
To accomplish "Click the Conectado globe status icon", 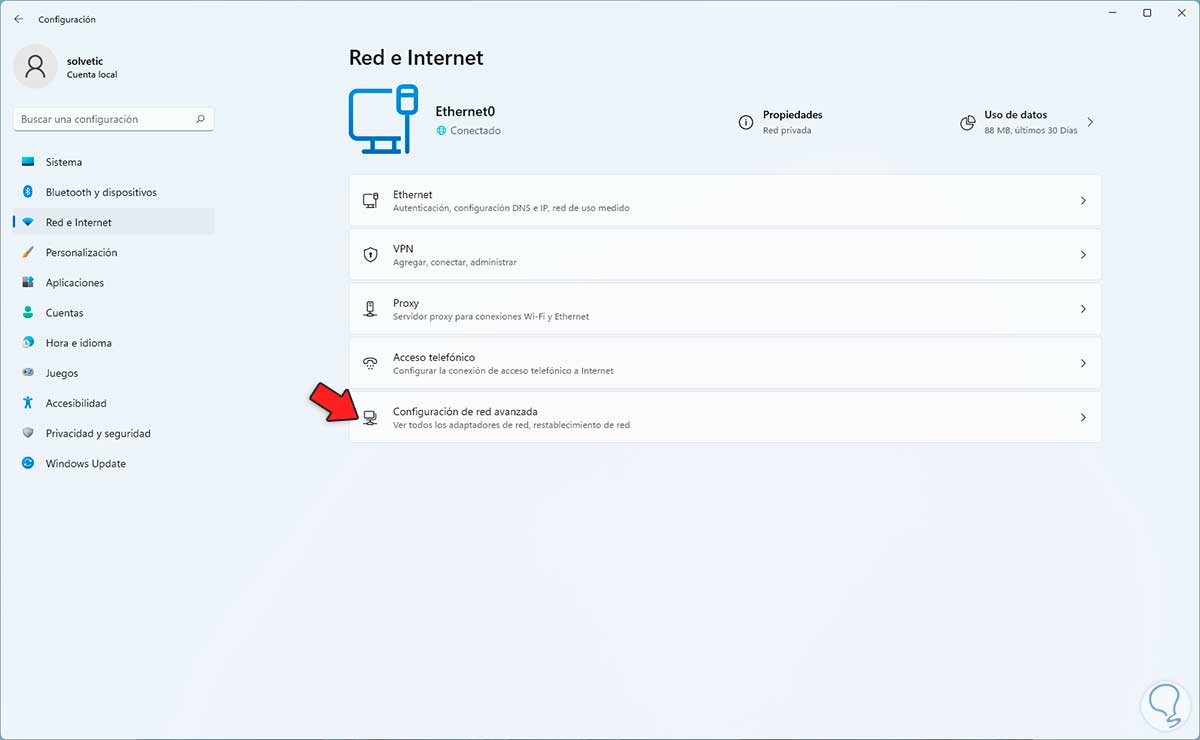I will pyautogui.click(x=441, y=131).
